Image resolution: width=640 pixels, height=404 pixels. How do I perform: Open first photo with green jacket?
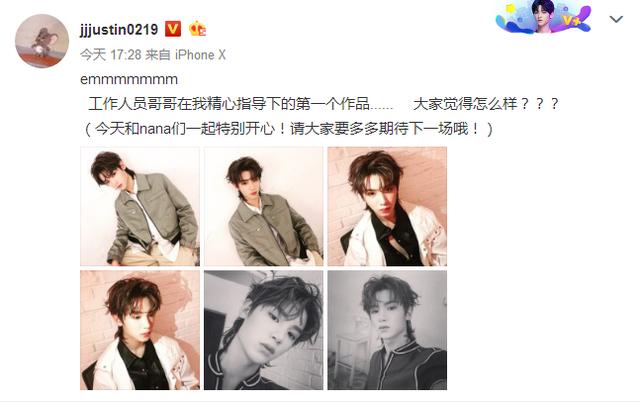point(140,206)
